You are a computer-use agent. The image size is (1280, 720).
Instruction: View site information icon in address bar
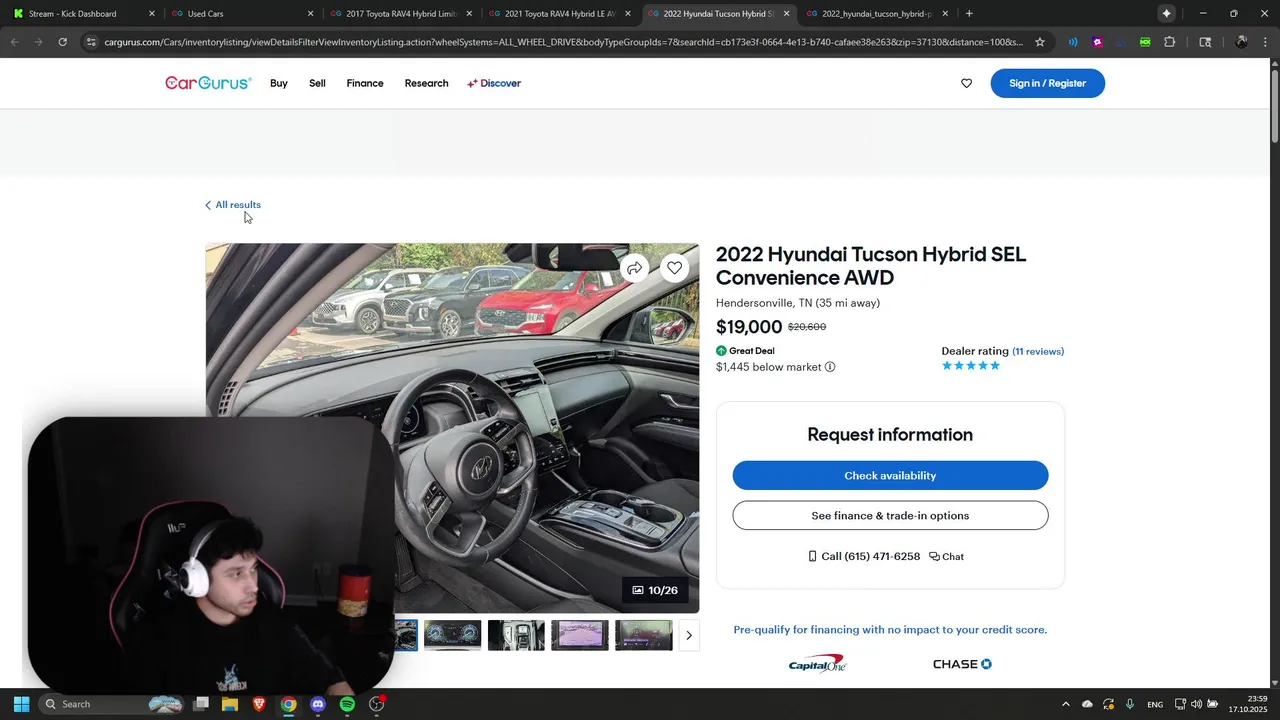pyautogui.click(x=90, y=42)
